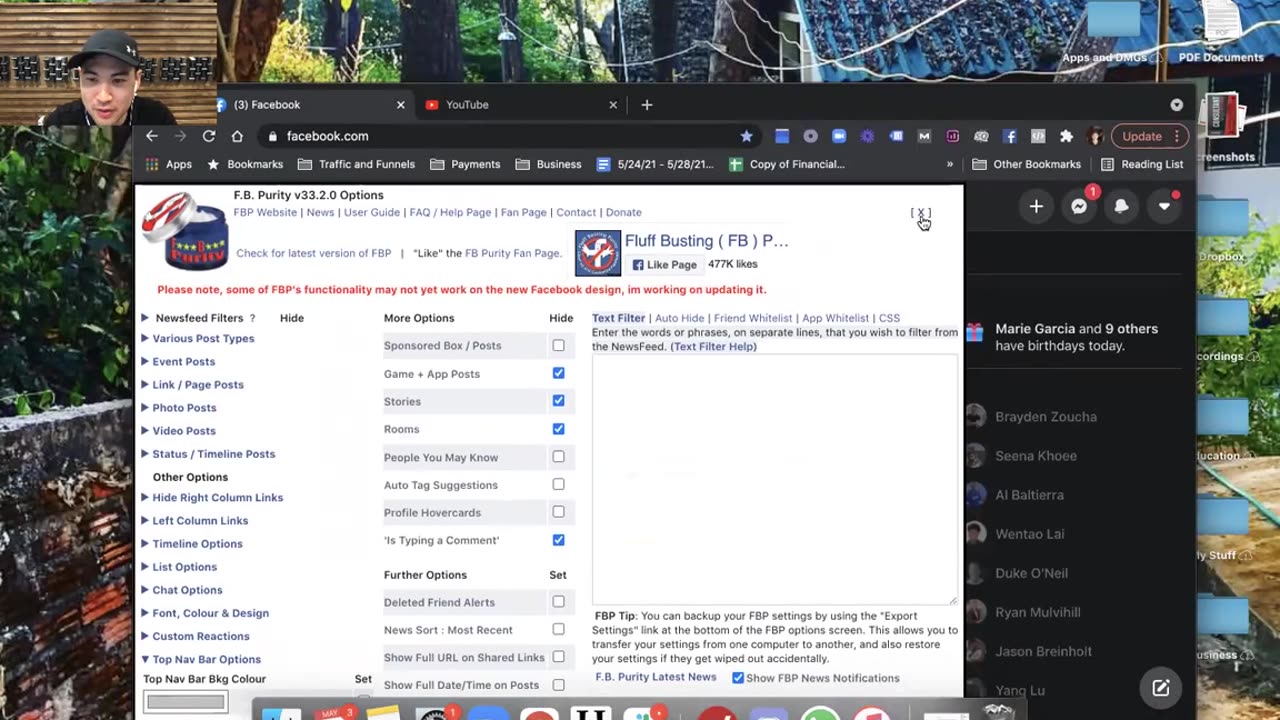Open a new browser tab

(x=646, y=104)
